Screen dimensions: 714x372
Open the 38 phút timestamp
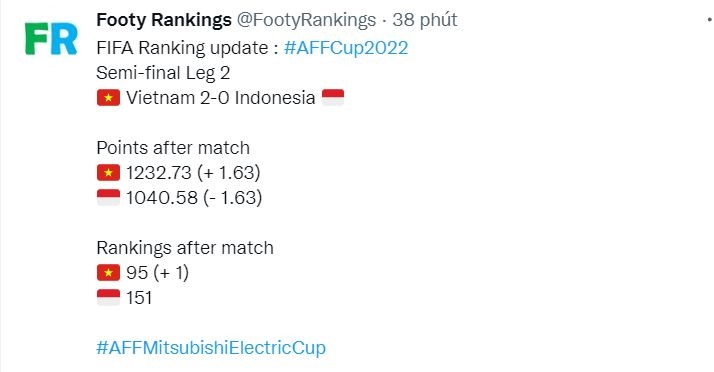(425, 20)
